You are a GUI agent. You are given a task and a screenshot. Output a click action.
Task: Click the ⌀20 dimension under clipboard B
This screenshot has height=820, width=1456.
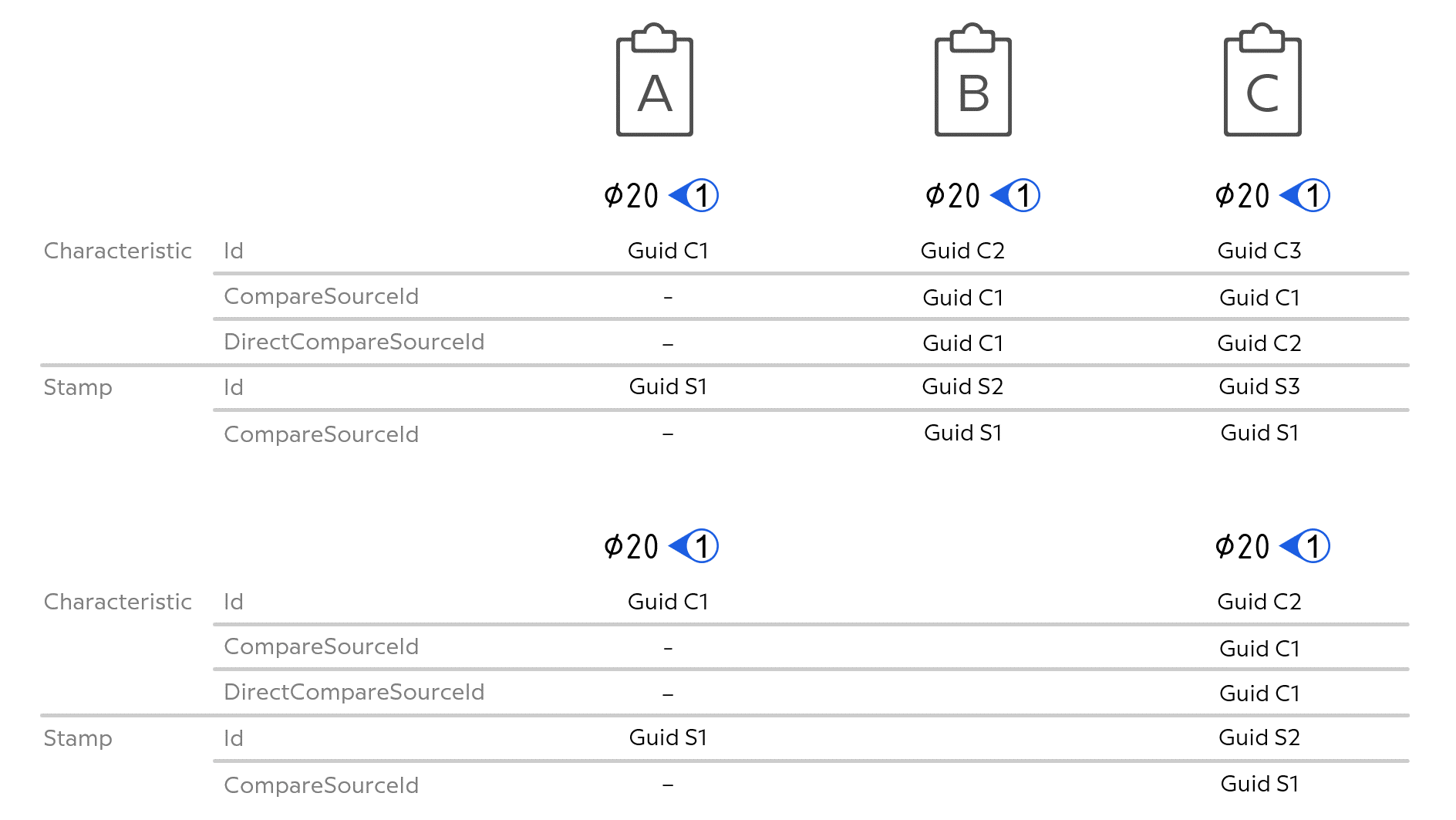click(952, 196)
